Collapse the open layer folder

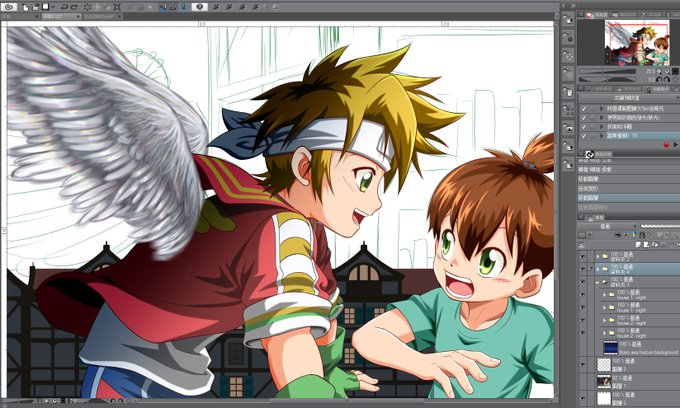598,282
